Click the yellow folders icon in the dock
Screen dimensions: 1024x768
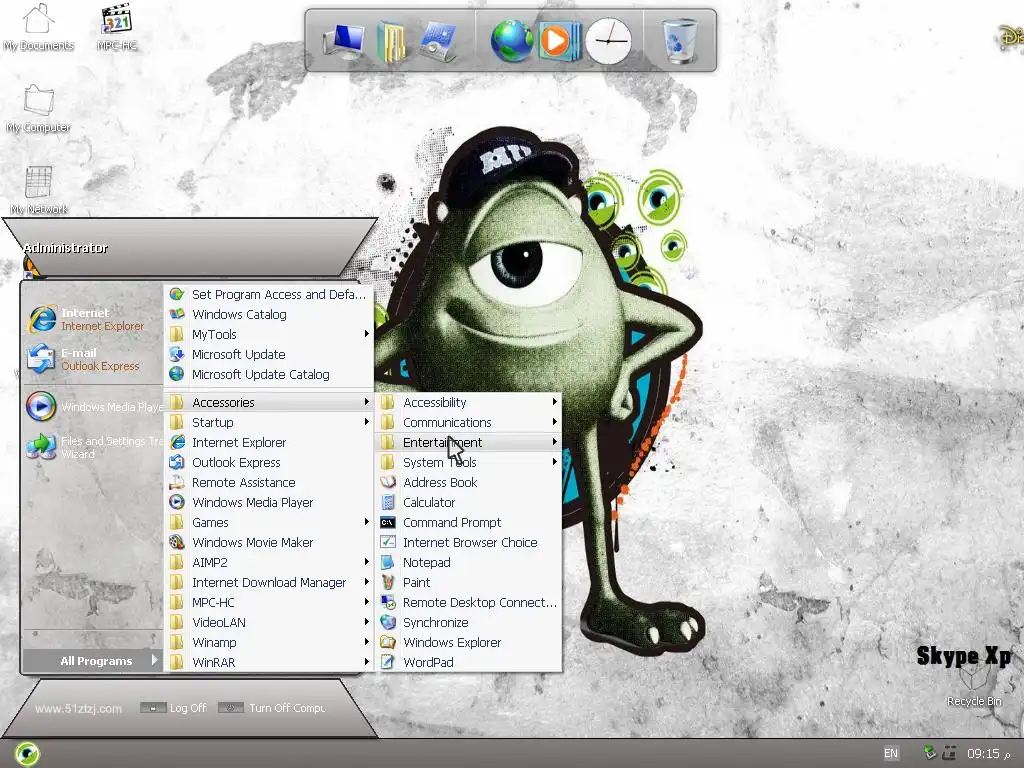[392, 42]
